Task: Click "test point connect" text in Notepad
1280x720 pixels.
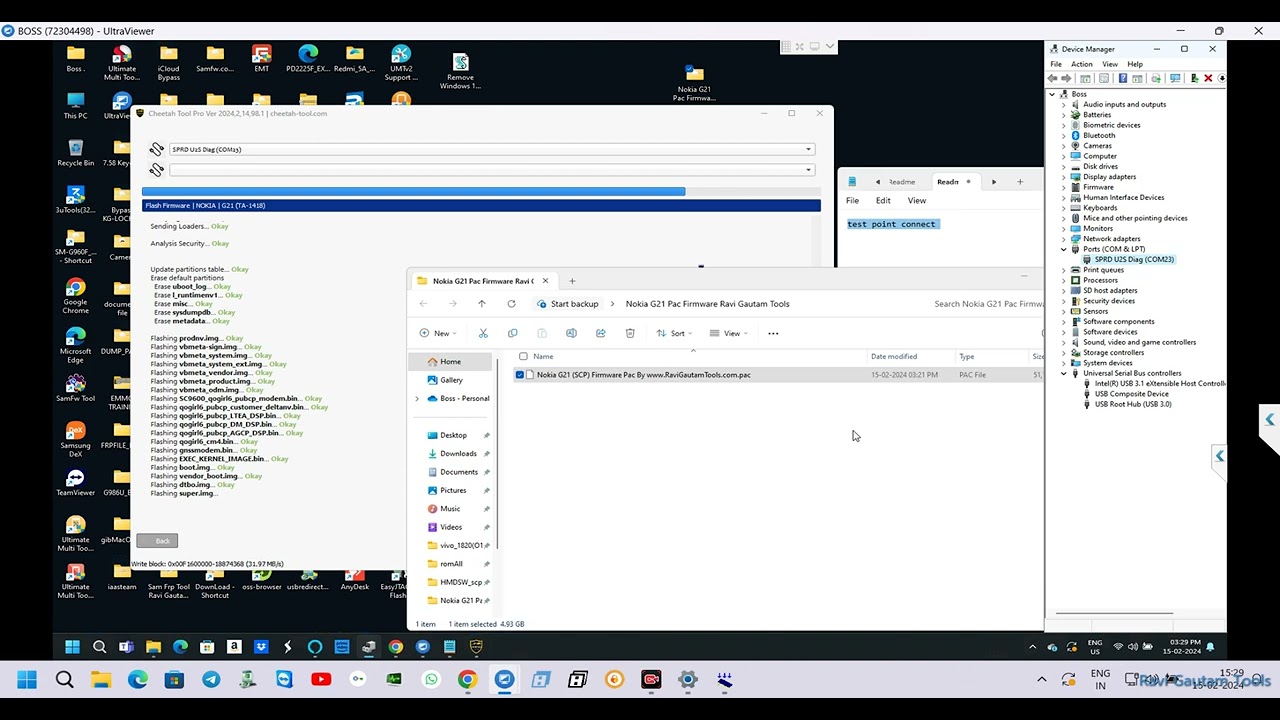Action: [891, 224]
